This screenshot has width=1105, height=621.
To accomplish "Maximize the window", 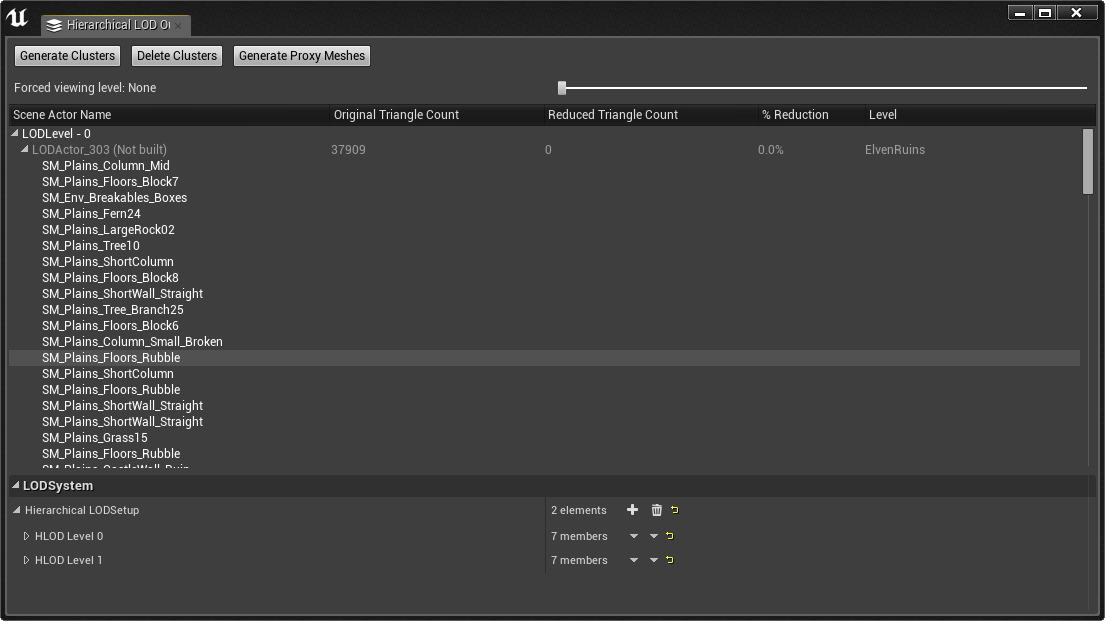I will [x=1044, y=13].
